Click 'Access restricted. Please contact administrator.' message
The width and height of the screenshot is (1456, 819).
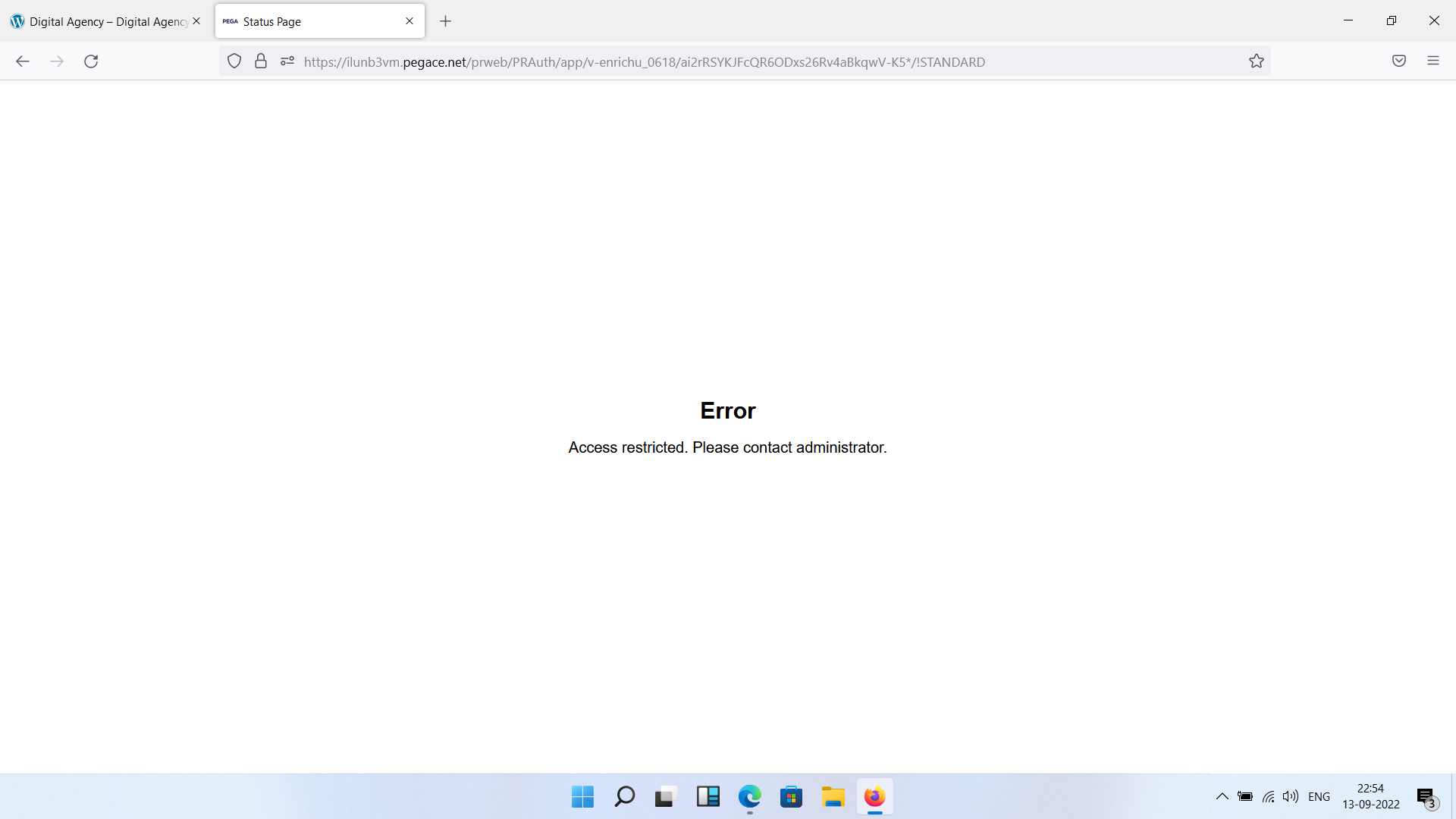coord(728,447)
